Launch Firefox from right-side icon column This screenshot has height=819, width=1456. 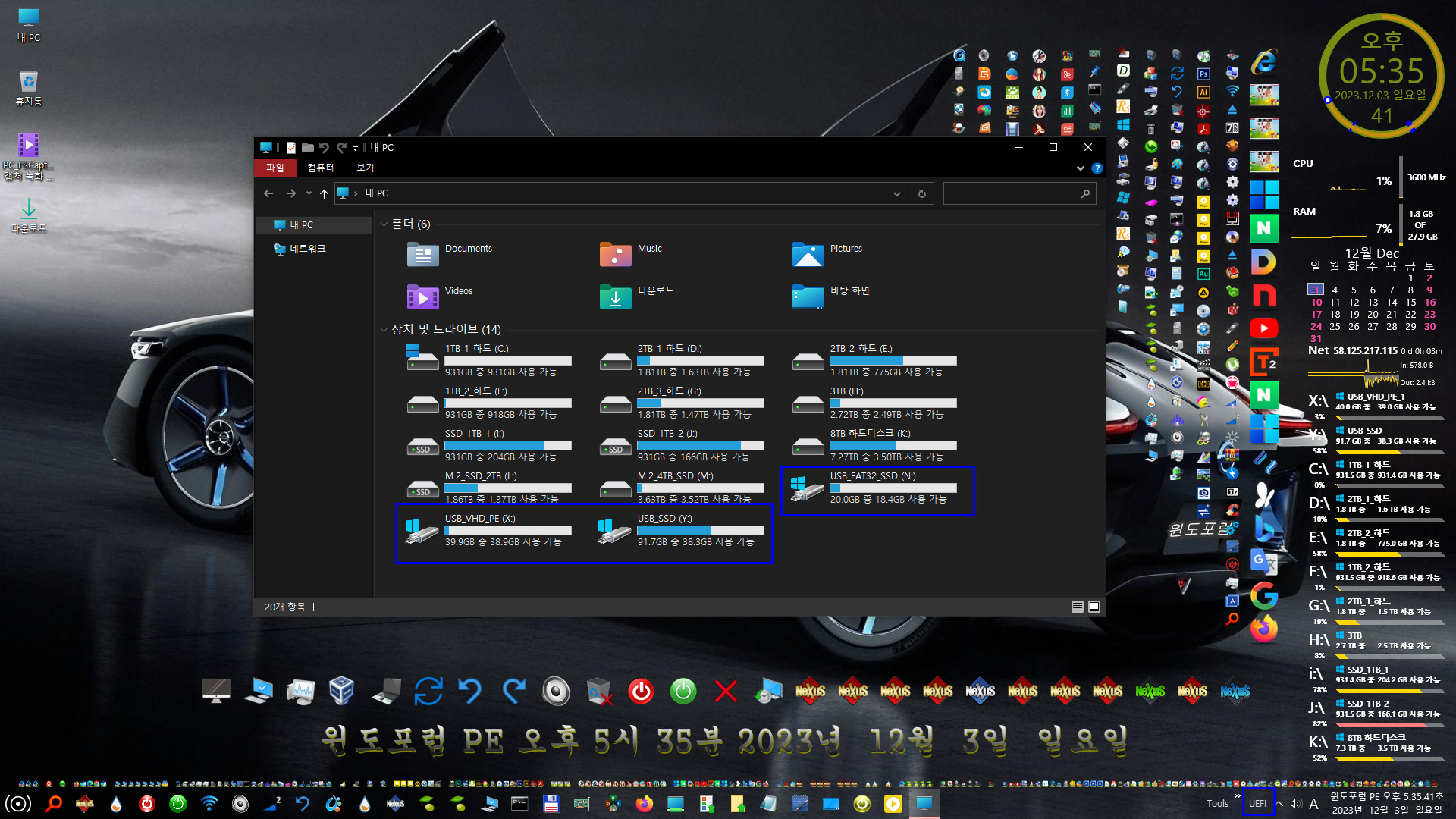point(1264,629)
